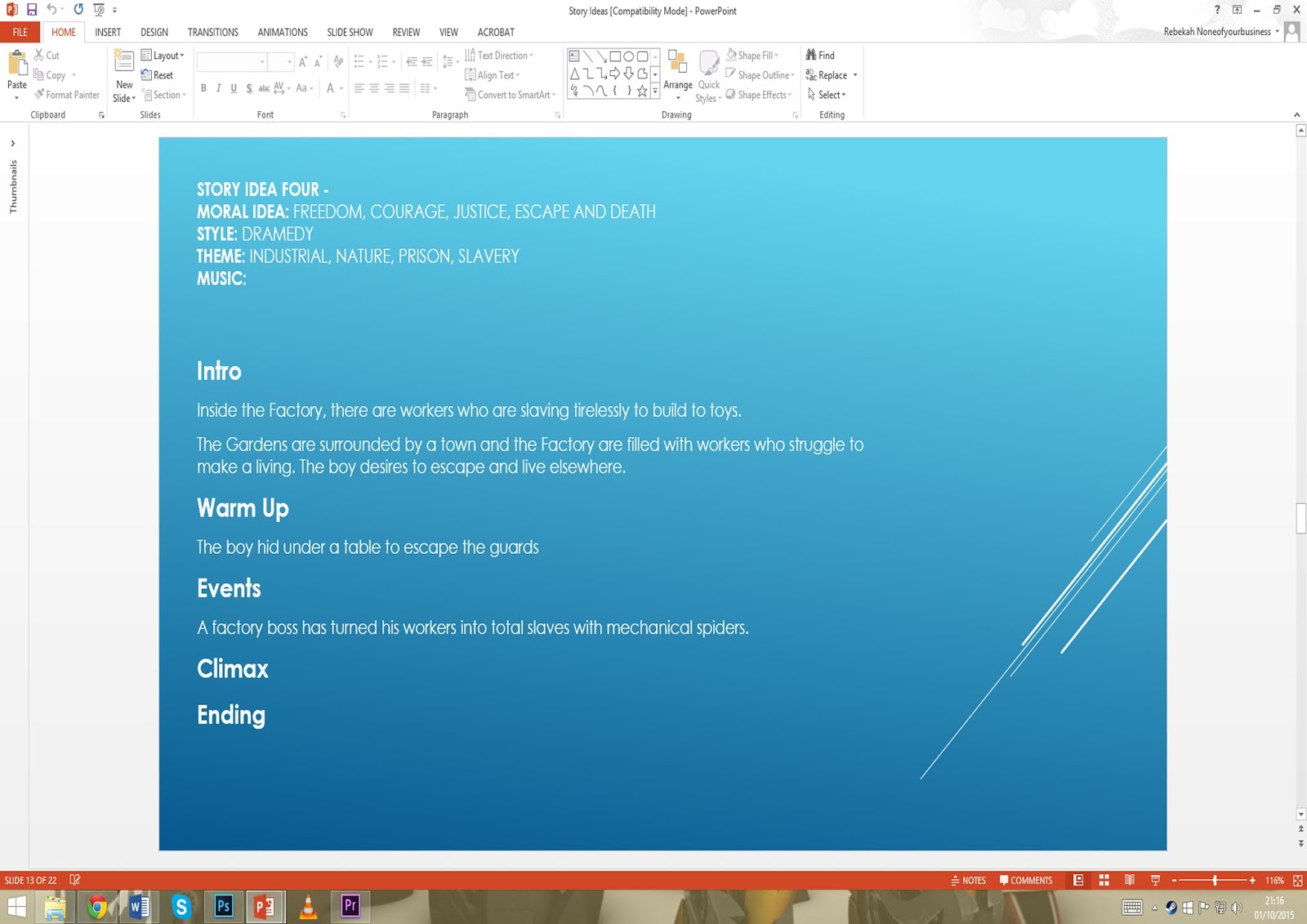Open the font name combo box
The image size is (1307, 924).
point(232,62)
